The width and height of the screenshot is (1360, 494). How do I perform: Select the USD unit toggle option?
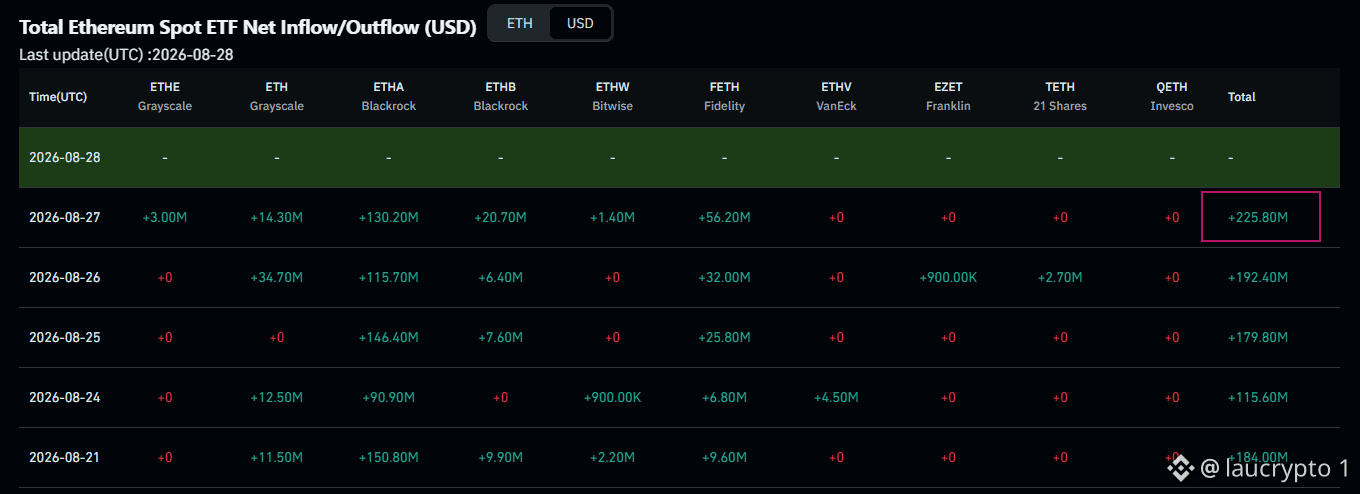coord(580,23)
